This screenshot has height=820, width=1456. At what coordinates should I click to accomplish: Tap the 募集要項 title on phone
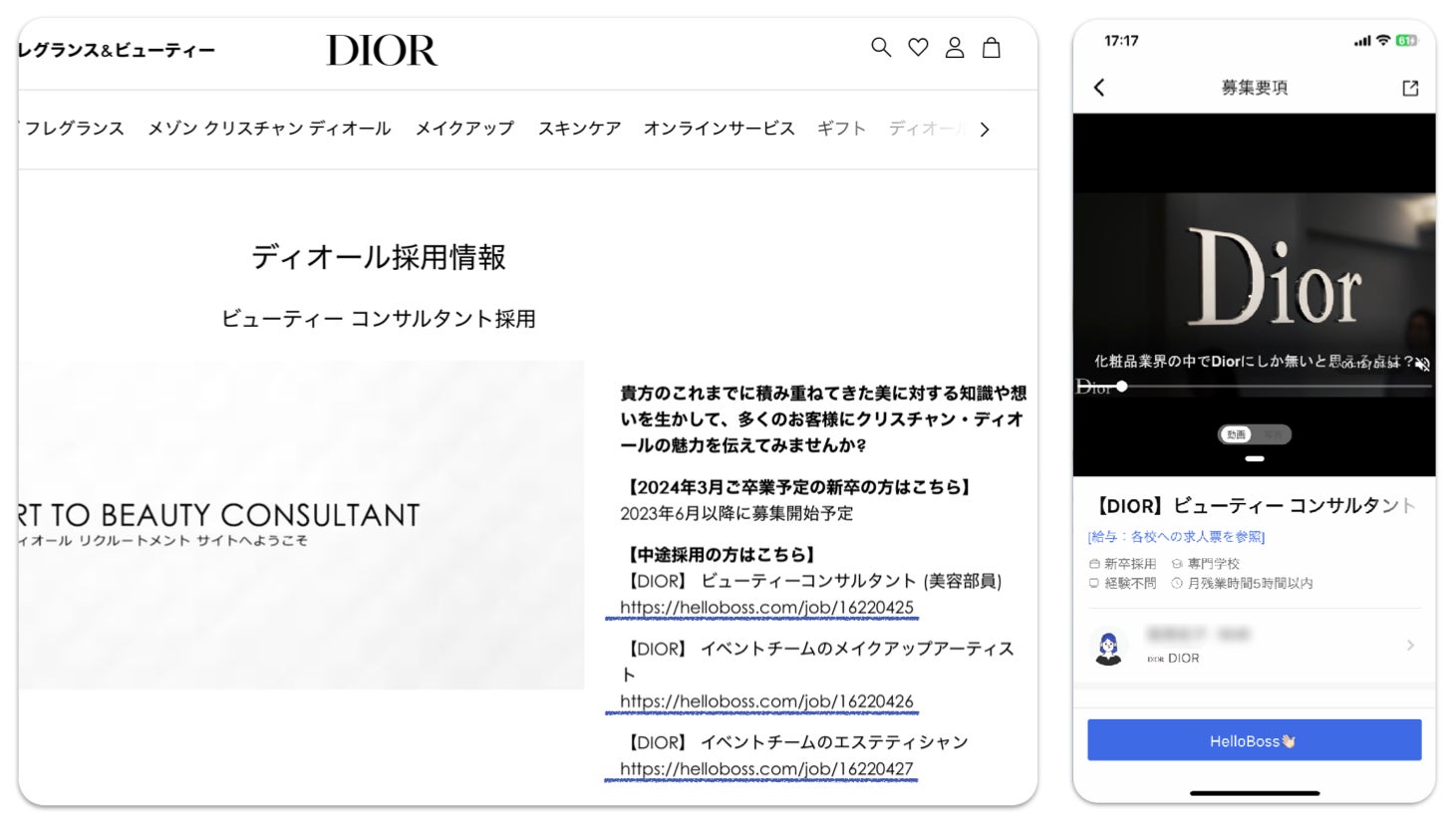click(x=1255, y=88)
